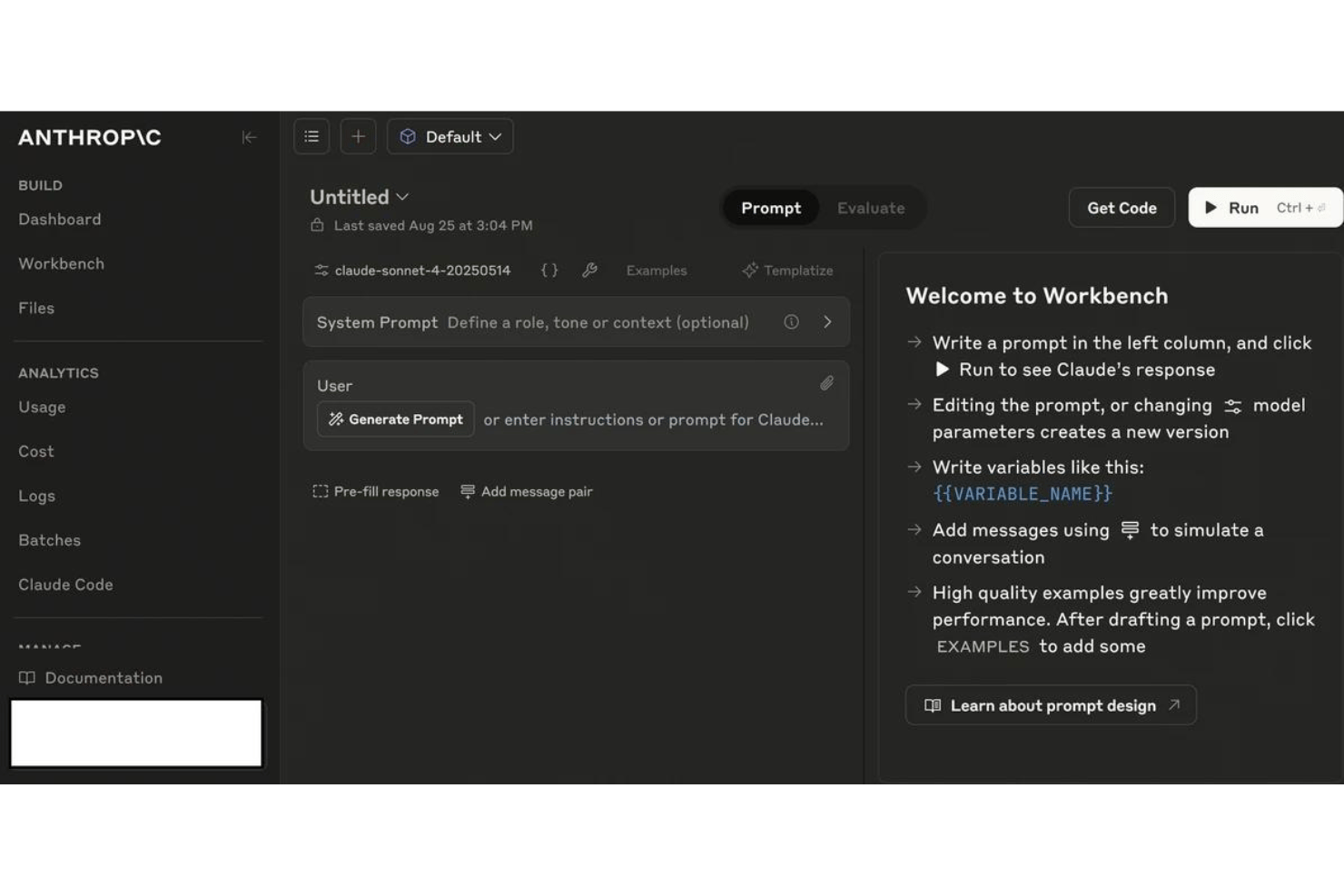Switch to the Evaluate tab
Viewport: 1344px width, 896px height.
(x=871, y=208)
